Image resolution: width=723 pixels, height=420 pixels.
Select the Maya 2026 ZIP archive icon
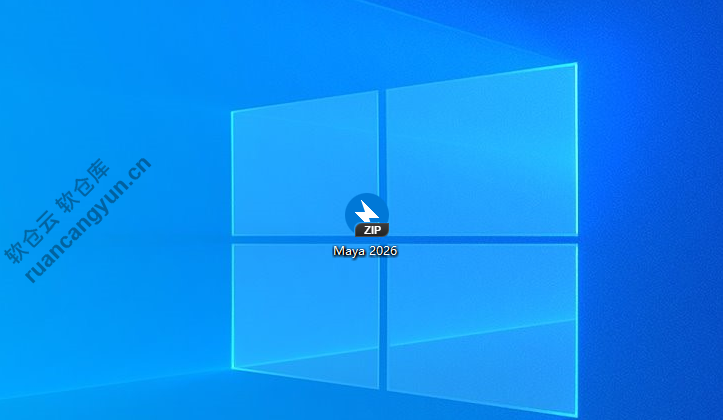point(366,216)
